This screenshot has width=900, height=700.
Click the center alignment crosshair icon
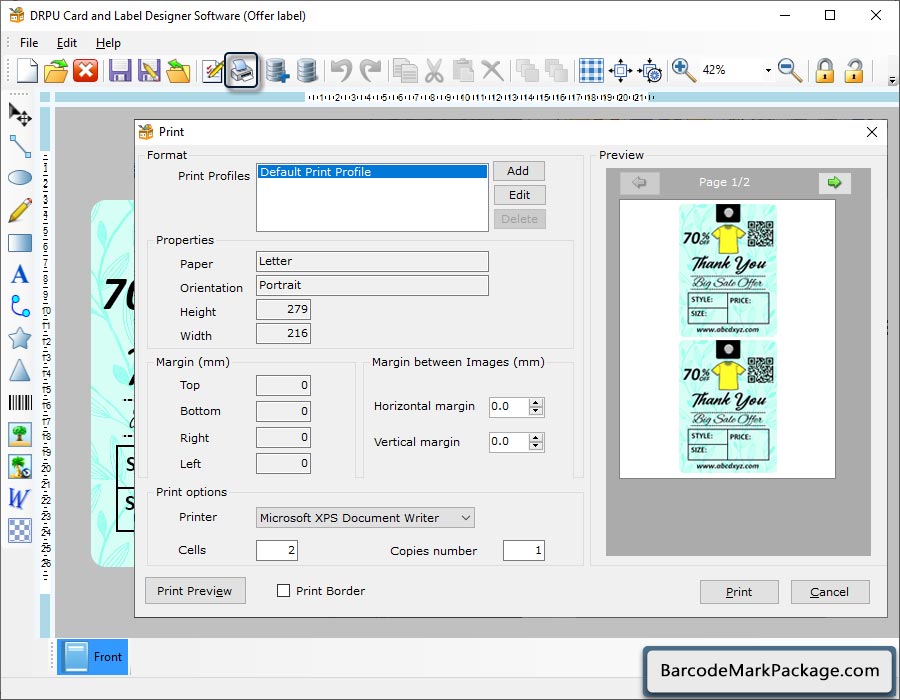[620, 71]
